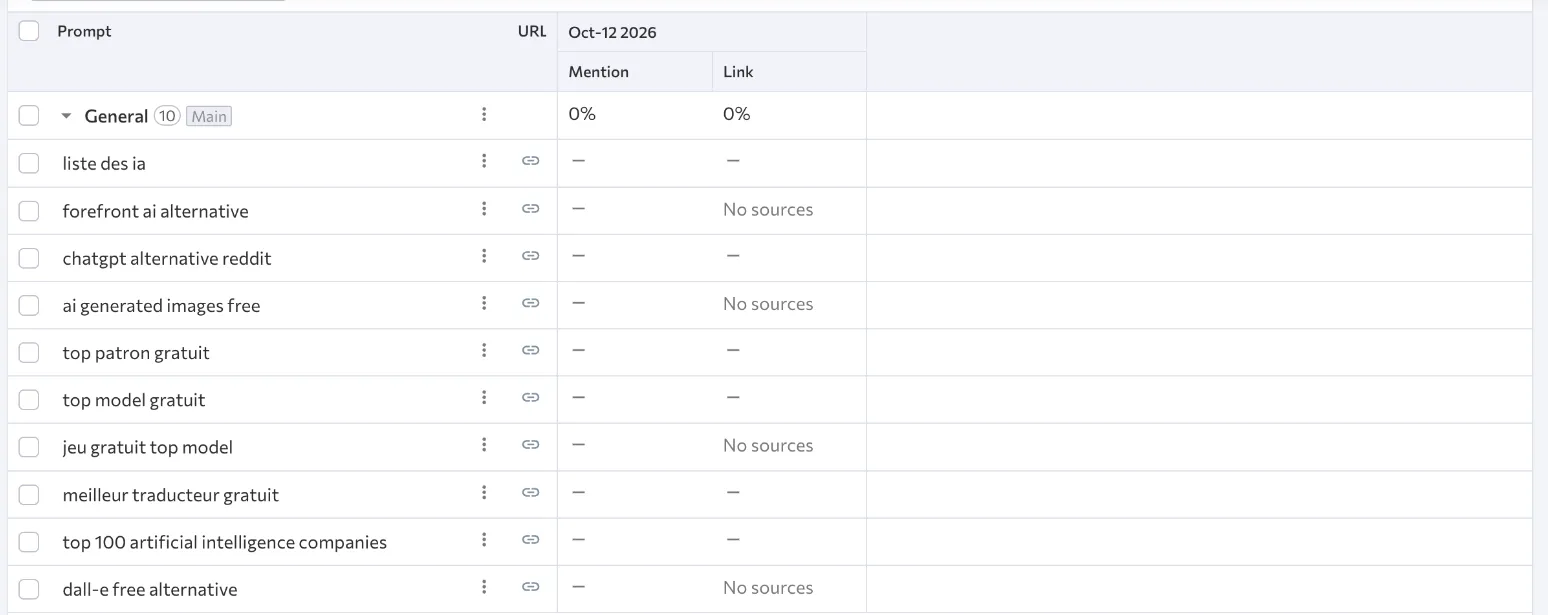Screen dimensions: 1548x615
Task: Click the URL link icon for 'ai generated images free'
Action: coord(531,303)
